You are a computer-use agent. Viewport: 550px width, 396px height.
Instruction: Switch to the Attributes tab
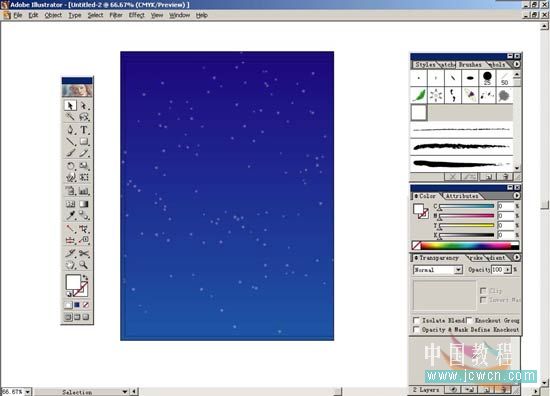point(462,196)
